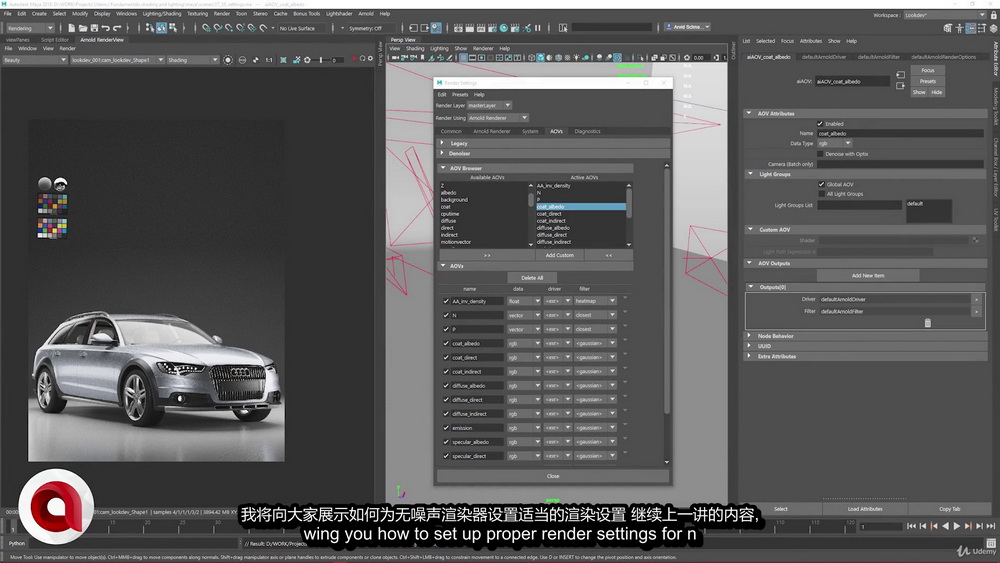Click the Save Scene disk icon
Image resolution: width=1000 pixels, height=563 pixels.
[94, 28]
